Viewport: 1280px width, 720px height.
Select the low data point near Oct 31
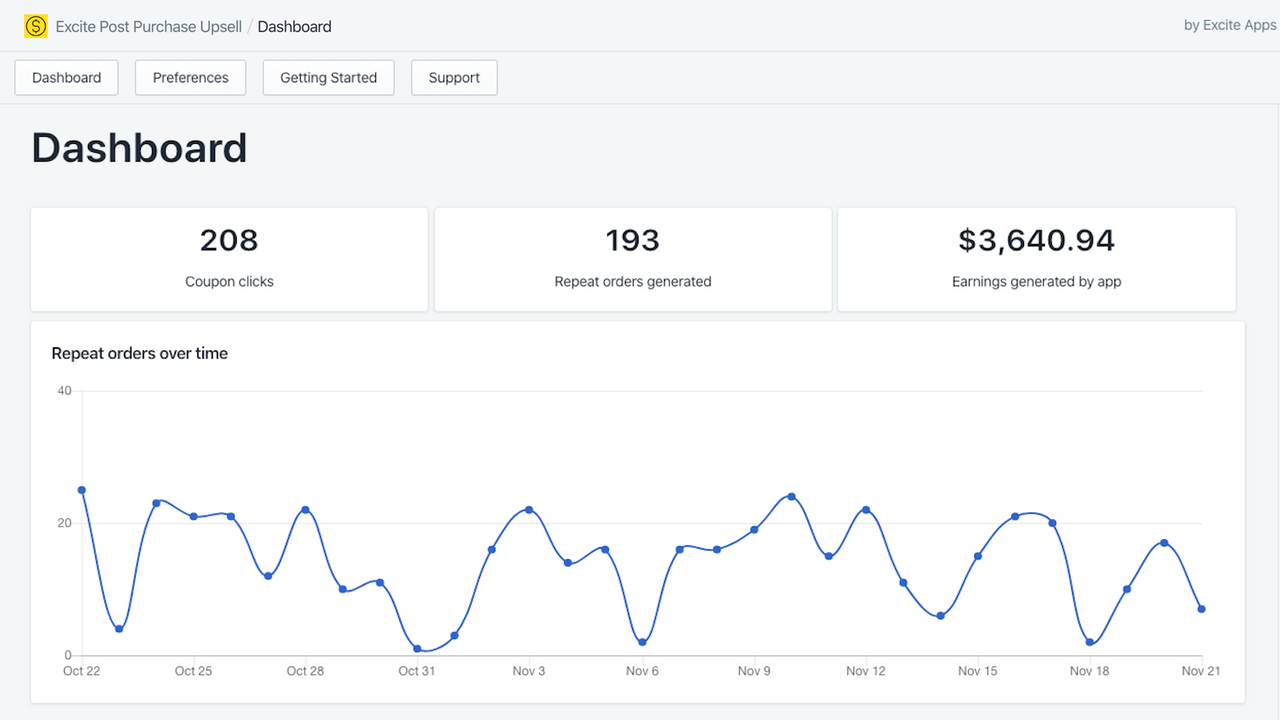point(417,647)
